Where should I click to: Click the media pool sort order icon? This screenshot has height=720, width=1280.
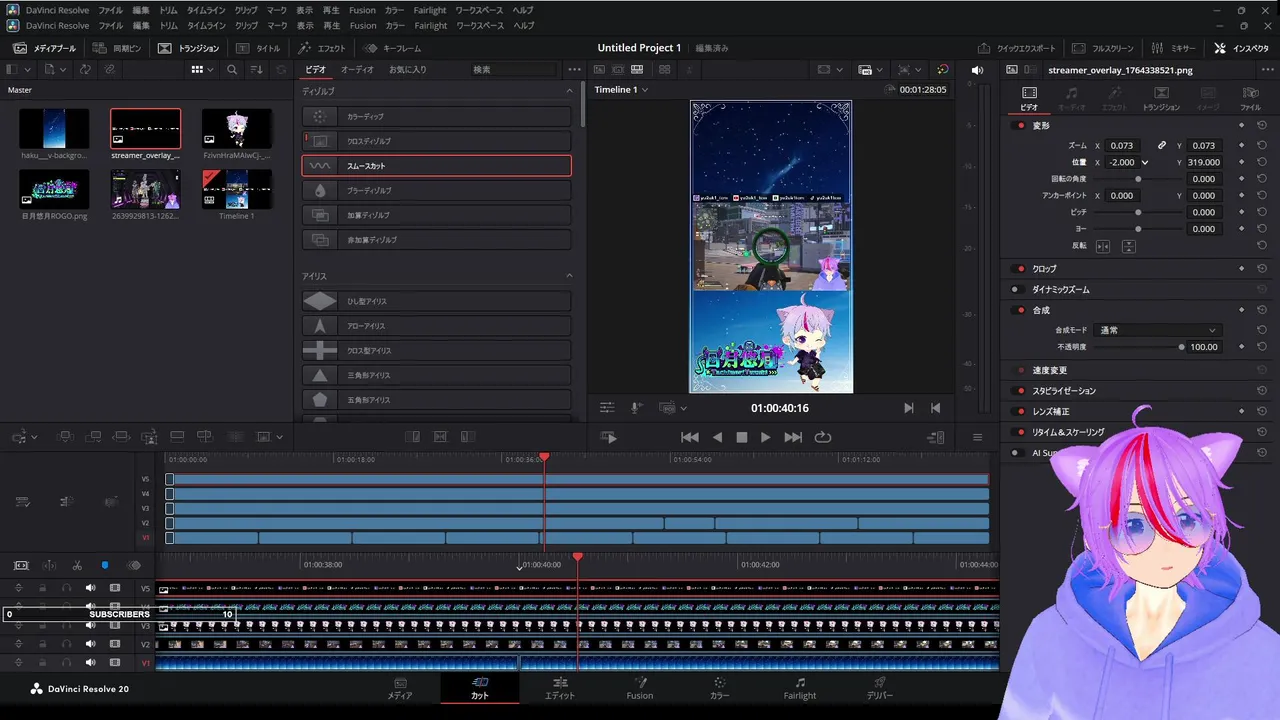pyautogui.click(x=256, y=70)
